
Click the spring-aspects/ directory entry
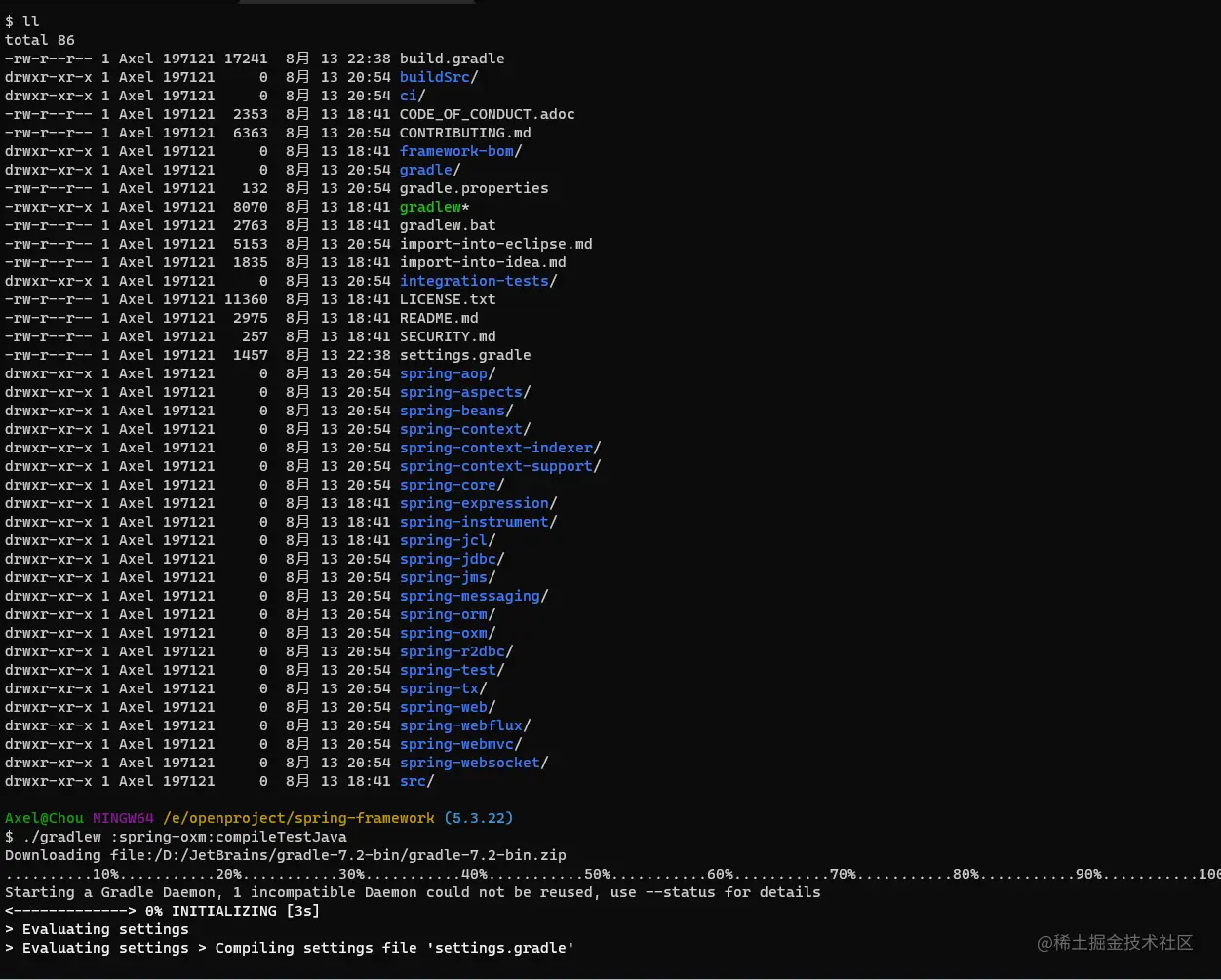tap(465, 392)
